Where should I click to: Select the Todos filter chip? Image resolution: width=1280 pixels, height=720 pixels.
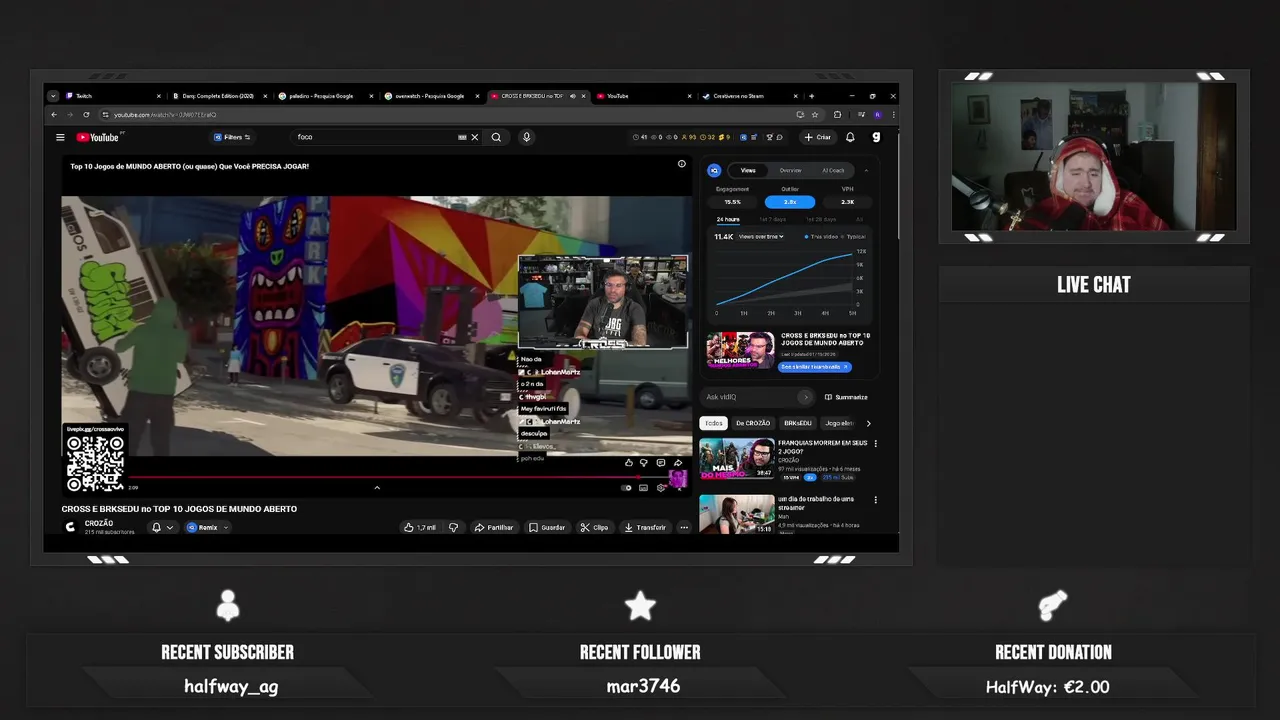(x=713, y=423)
